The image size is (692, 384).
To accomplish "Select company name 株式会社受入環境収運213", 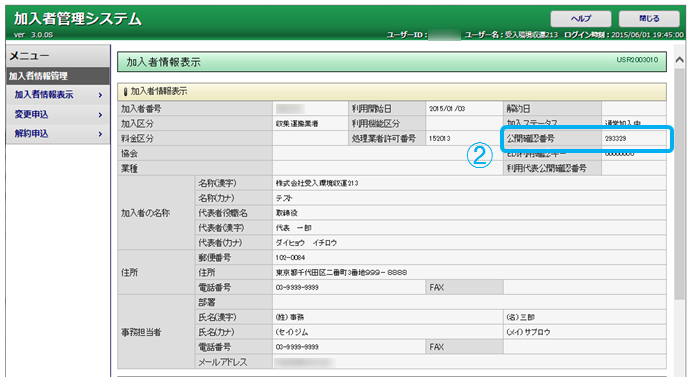I will pos(317,183).
